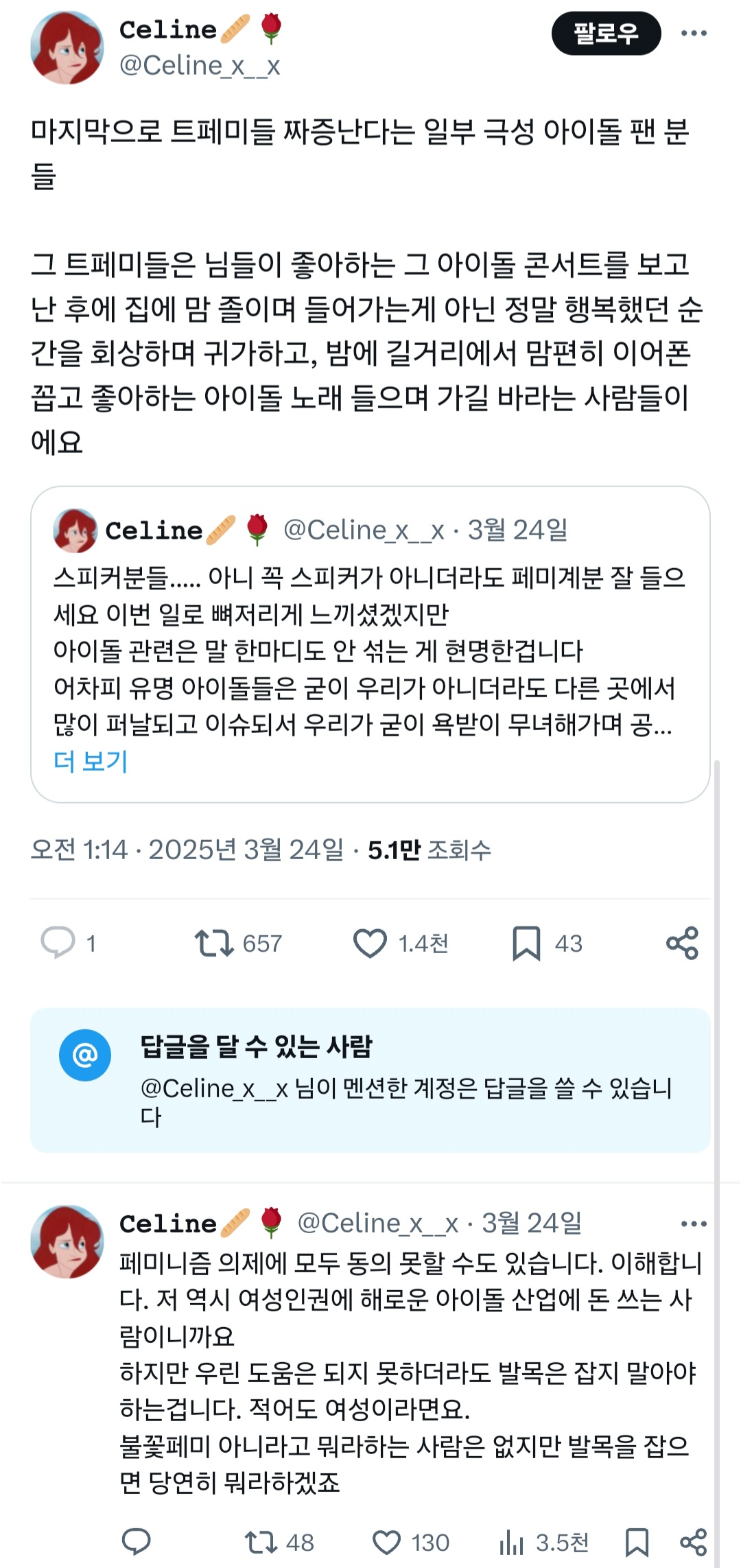The height and width of the screenshot is (1568, 741).
Task: Expand quoted post with 더 보기
Action: [91, 761]
